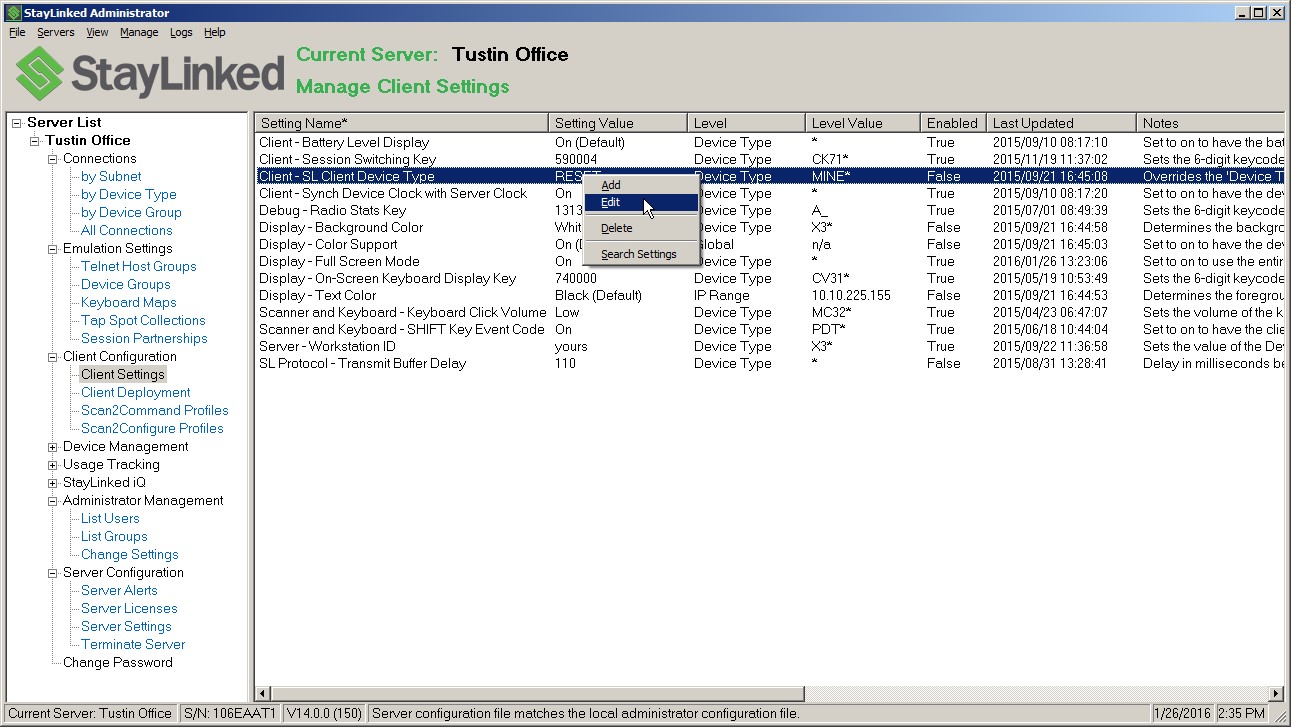This screenshot has height=727, width=1291.
Task: Choose Add from the context menu
Action: (640, 185)
